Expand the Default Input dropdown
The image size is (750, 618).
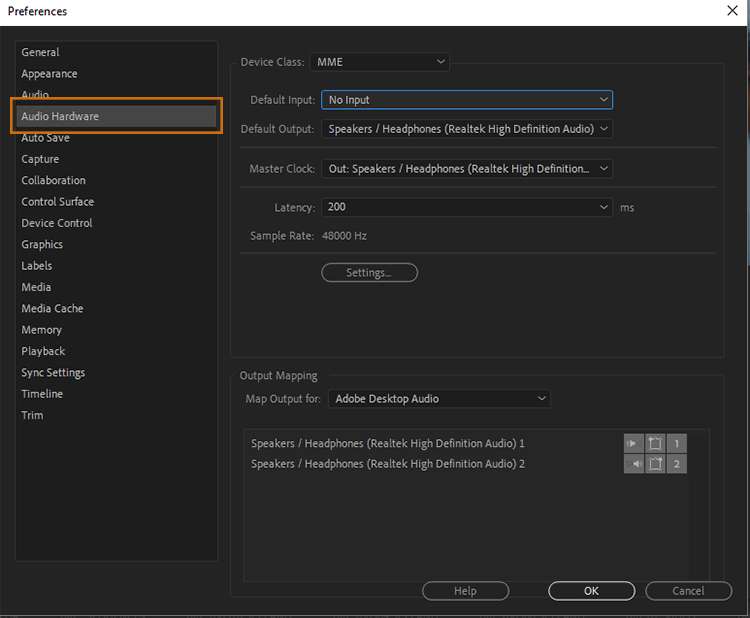[466, 100]
